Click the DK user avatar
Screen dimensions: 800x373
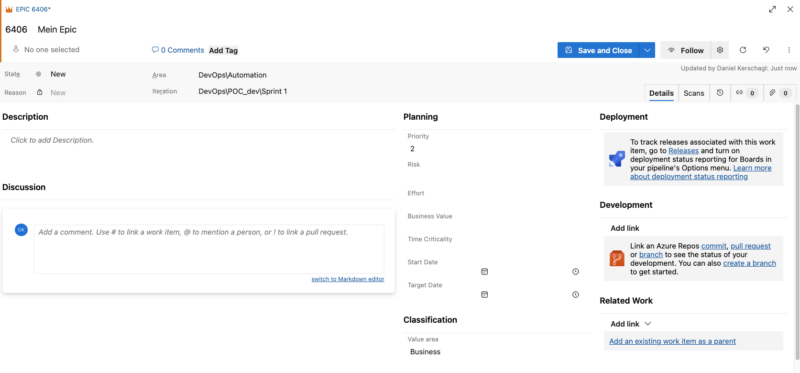(21, 230)
